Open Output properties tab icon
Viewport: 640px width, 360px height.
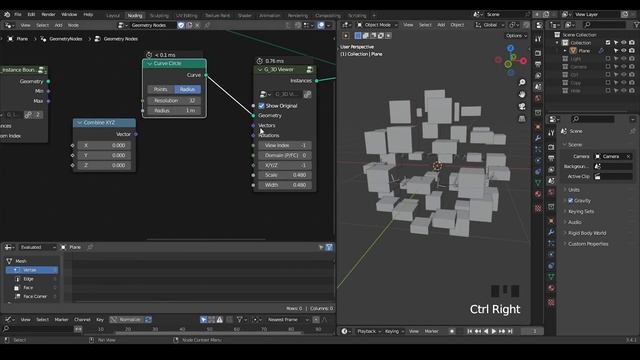(551, 158)
